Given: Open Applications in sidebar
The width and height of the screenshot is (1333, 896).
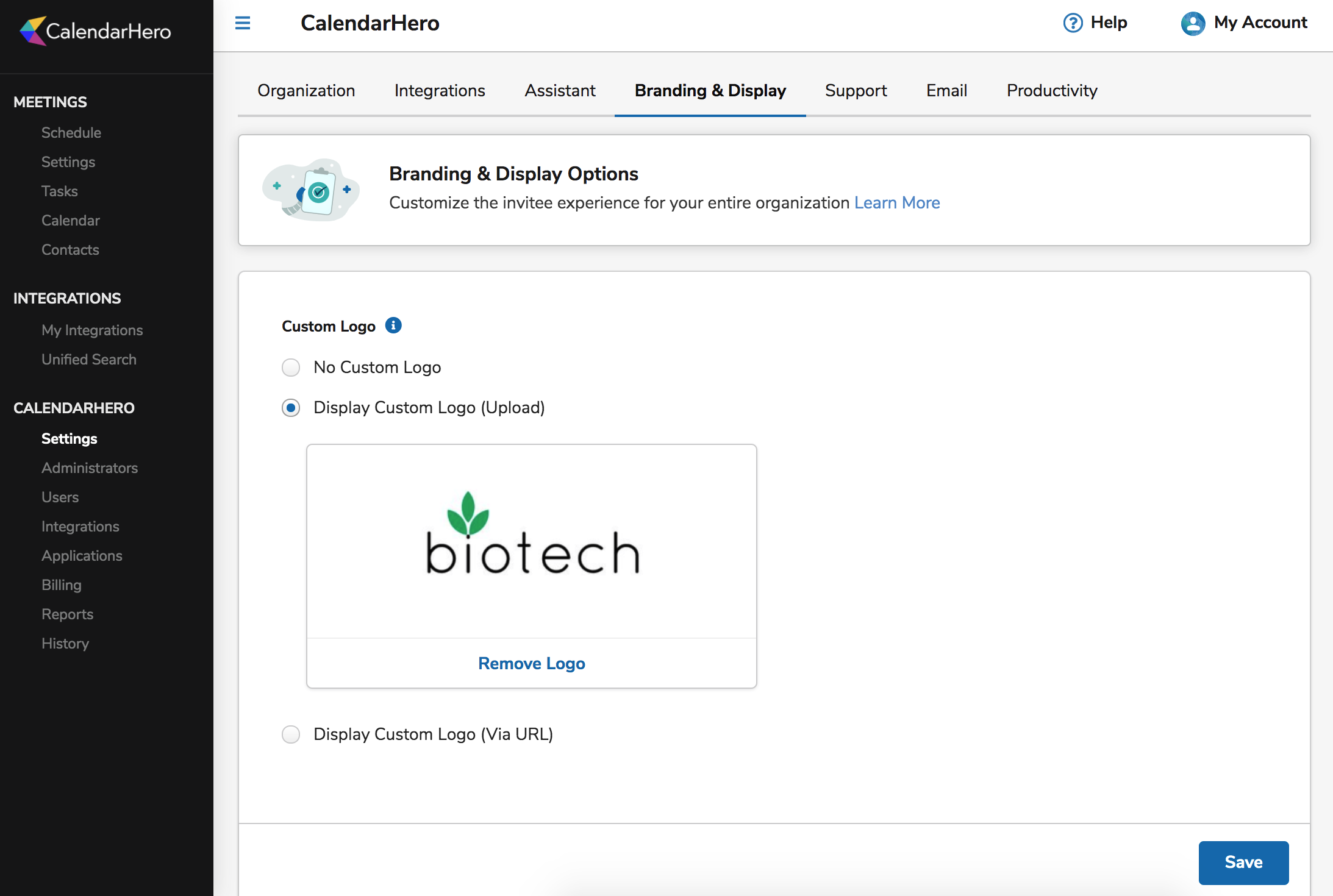Looking at the screenshot, I should pyautogui.click(x=82, y=555).
